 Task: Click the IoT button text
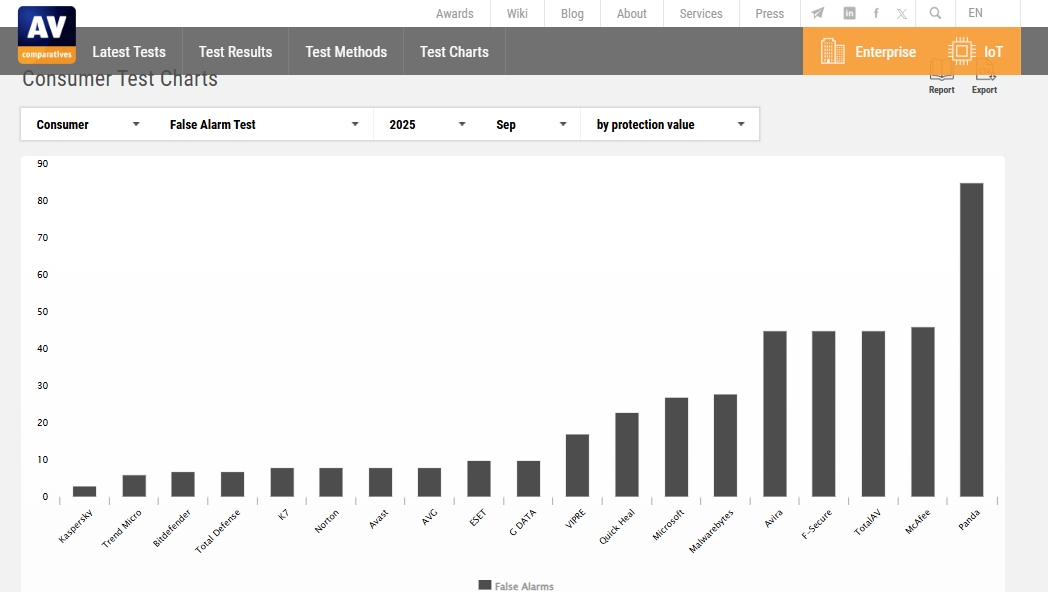(x=993, y=51)
